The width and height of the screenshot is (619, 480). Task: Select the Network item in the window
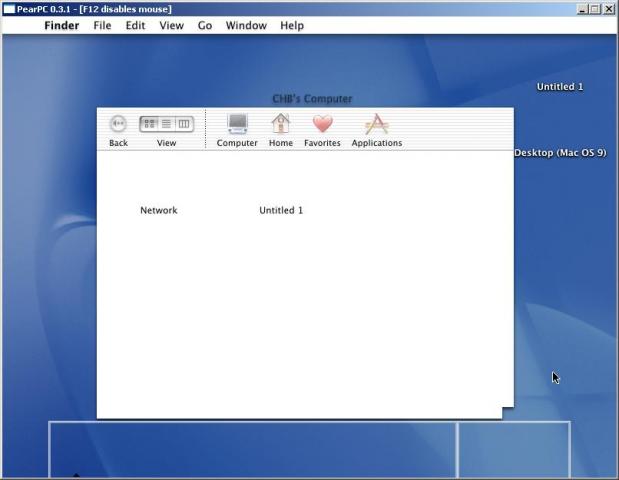tap(159, 210)
